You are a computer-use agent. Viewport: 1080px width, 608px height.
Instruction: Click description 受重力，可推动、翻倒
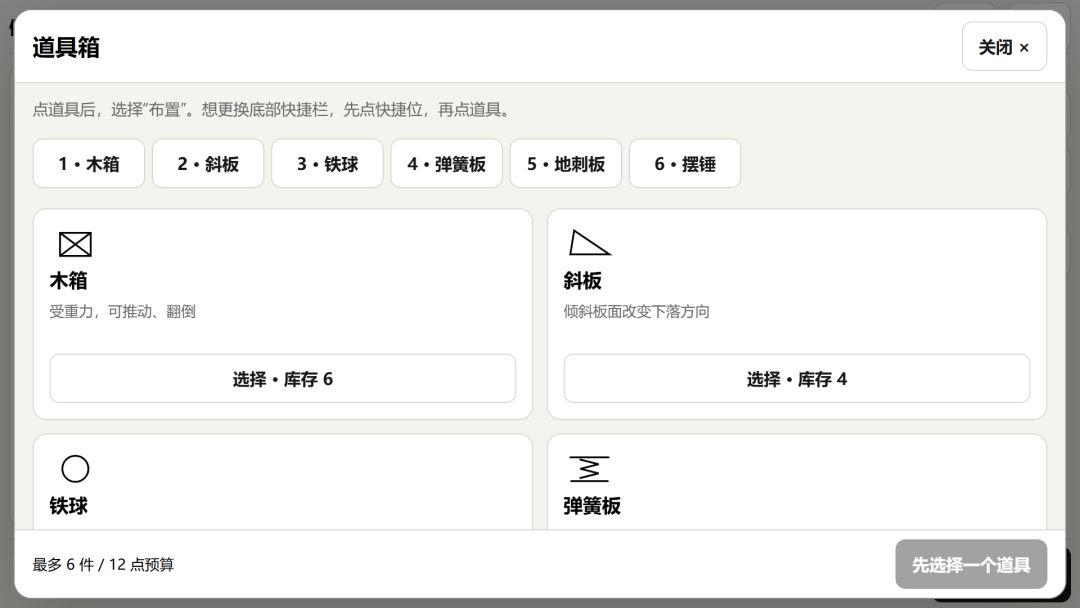point(123,311)
